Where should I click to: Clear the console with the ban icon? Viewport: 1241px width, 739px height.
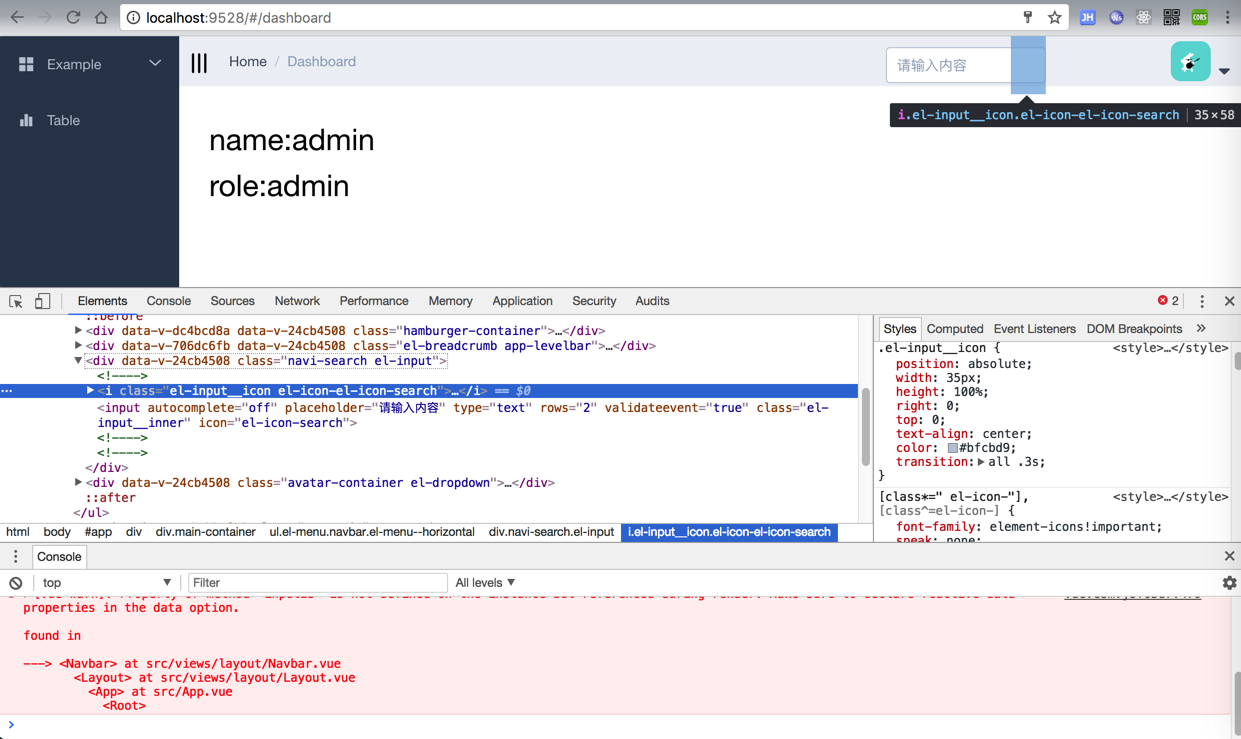15,583
